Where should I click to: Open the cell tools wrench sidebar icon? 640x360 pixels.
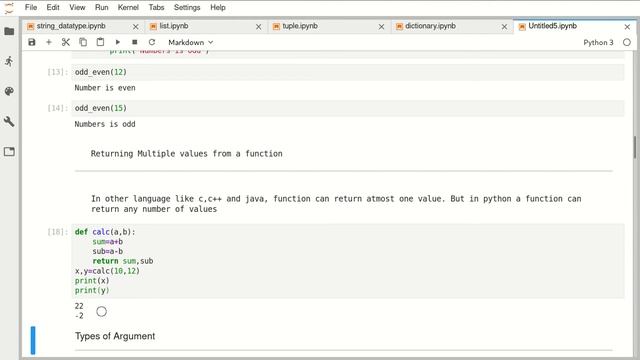point(9,121)
